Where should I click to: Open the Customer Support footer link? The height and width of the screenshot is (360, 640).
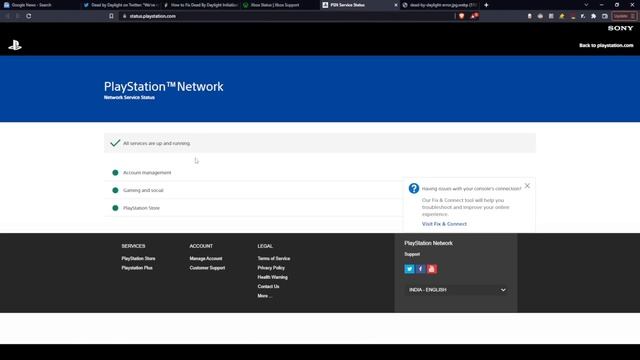[x=207, y=268]
